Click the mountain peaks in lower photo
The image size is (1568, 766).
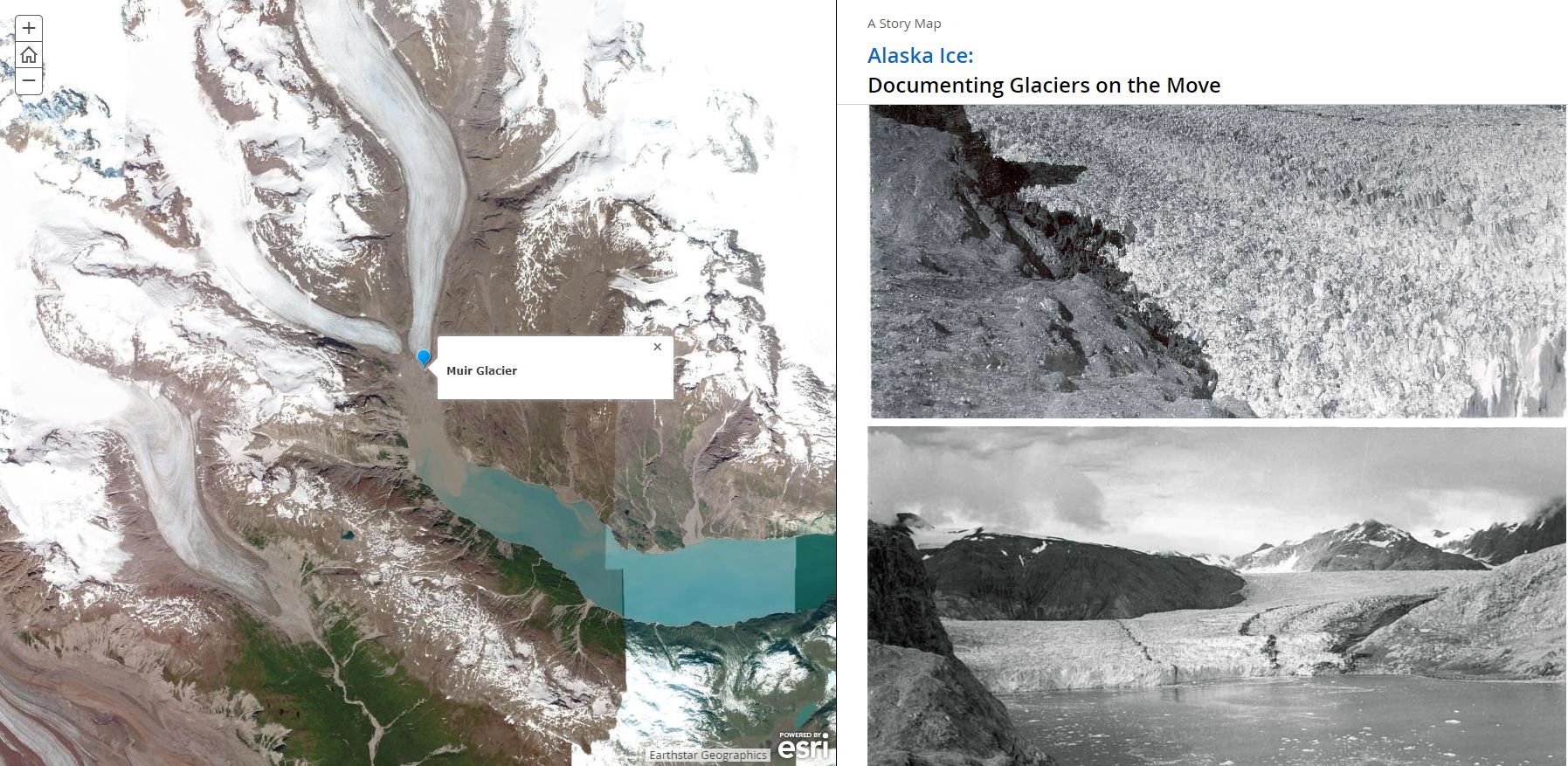pos(1371,542)
